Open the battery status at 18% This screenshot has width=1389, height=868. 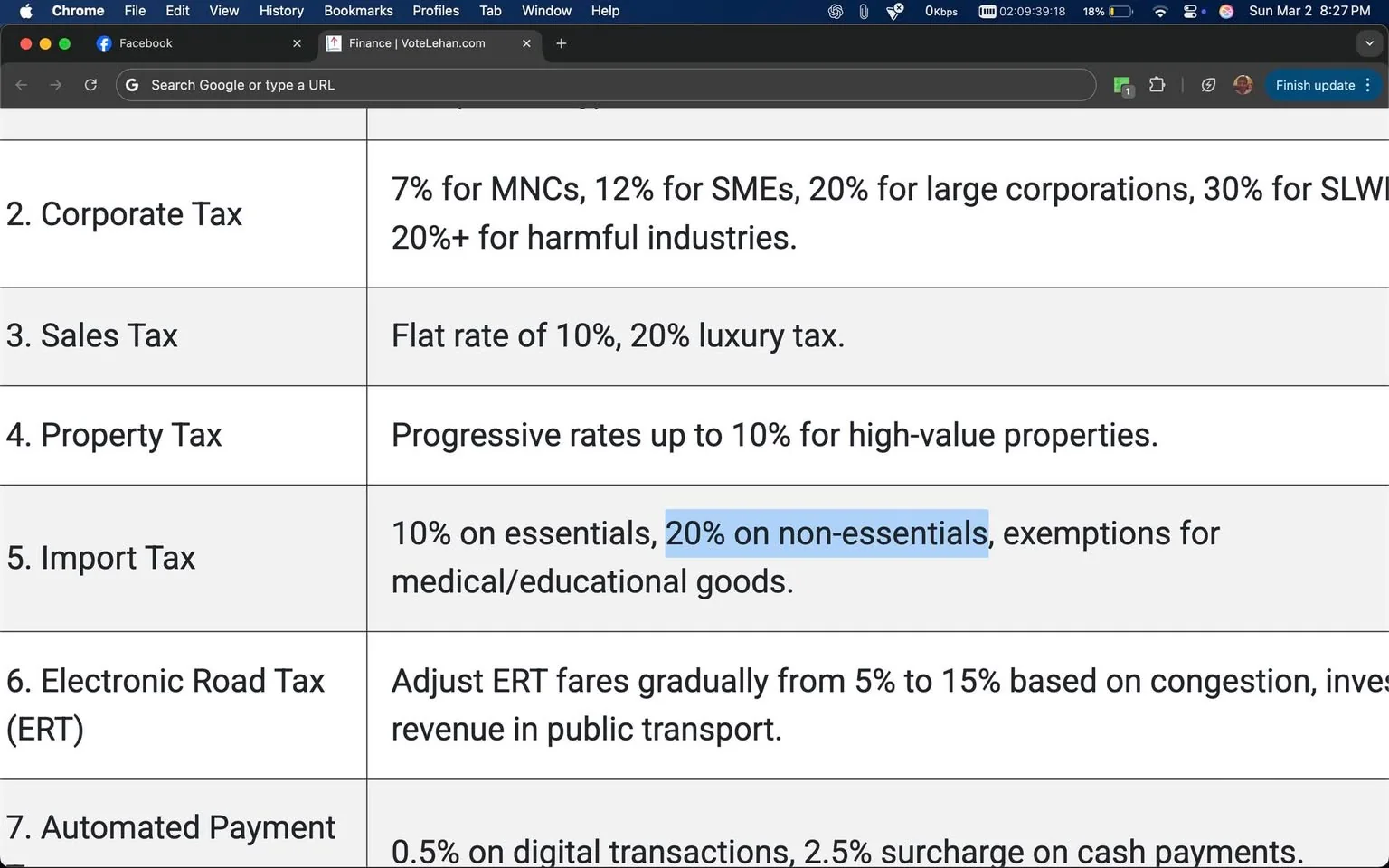[1108, 11]
